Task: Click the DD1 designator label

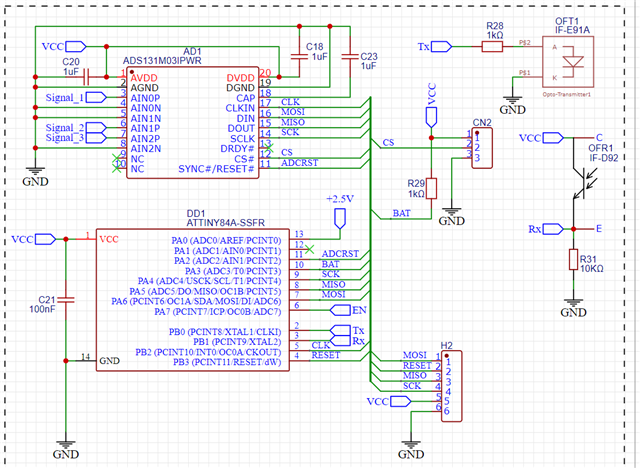Action: click(196, 214)
